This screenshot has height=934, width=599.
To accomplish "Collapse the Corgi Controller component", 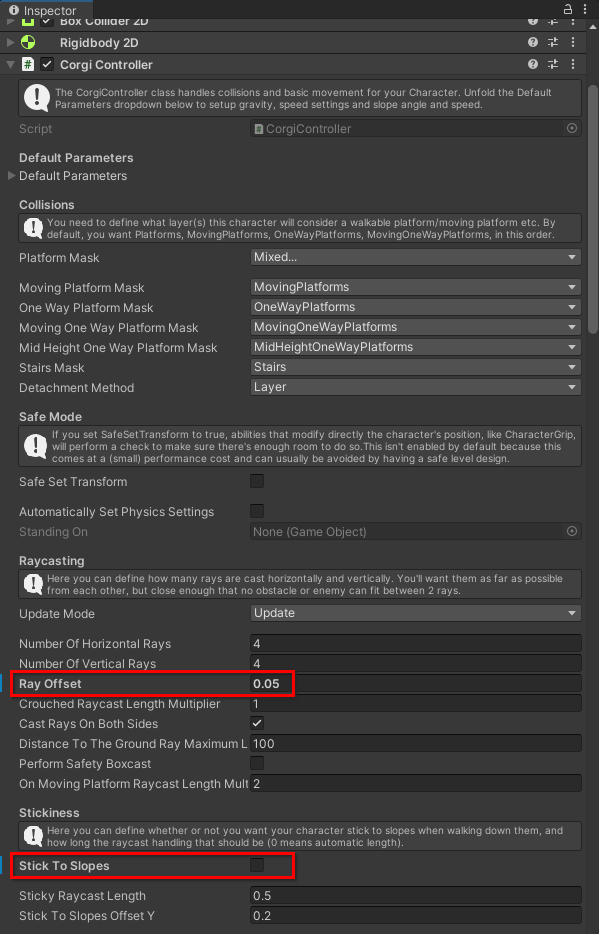I will pyautogui.click(x=11, y=64).
